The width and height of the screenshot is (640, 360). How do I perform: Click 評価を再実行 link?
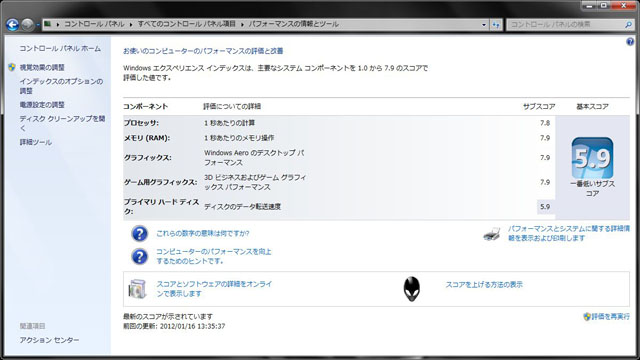coord(610,316)
